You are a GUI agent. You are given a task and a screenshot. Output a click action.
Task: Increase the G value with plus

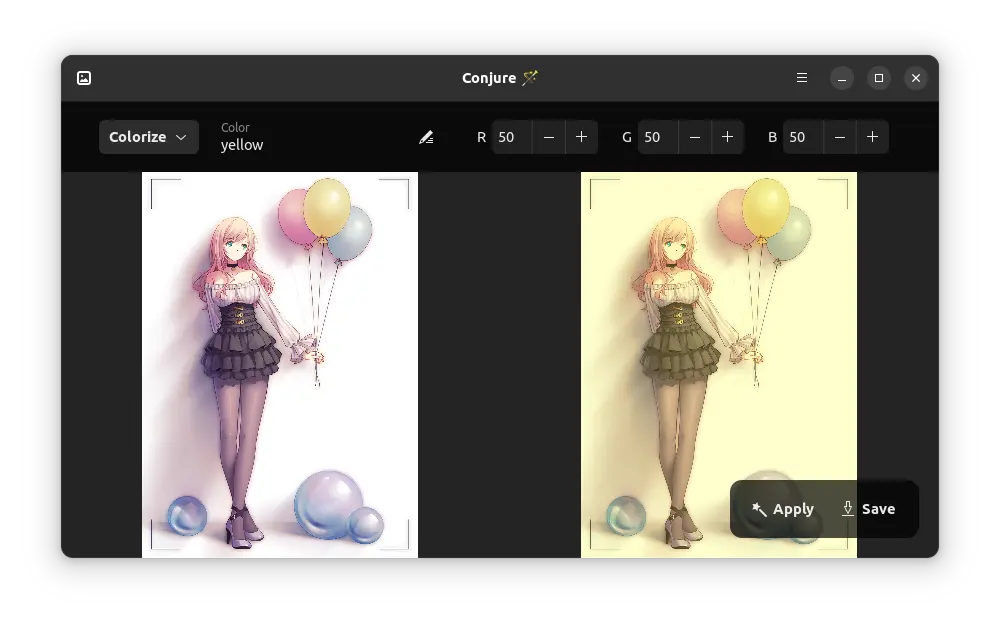727,137
